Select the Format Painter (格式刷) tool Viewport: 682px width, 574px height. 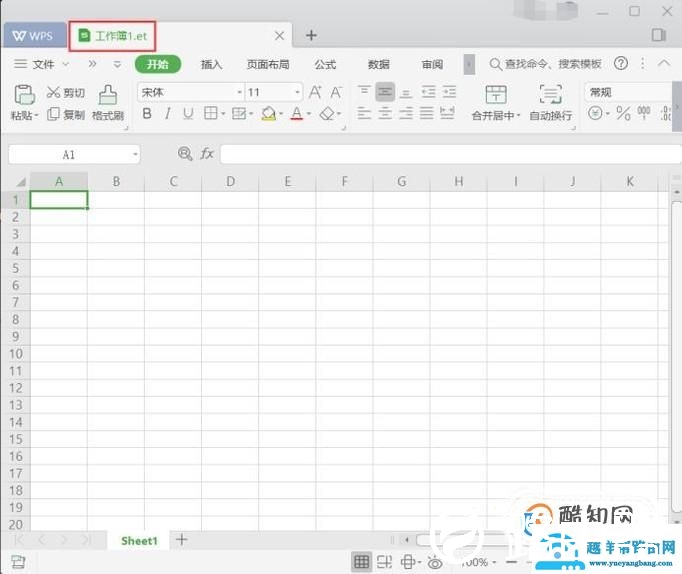tap(108, 103)
